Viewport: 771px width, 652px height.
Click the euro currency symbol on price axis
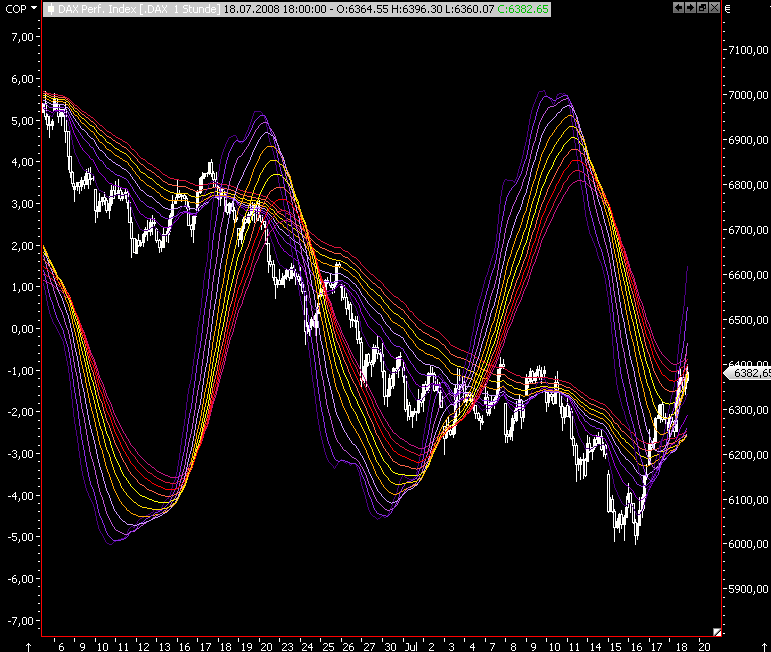pyautogui.click(x=727, y=7)
